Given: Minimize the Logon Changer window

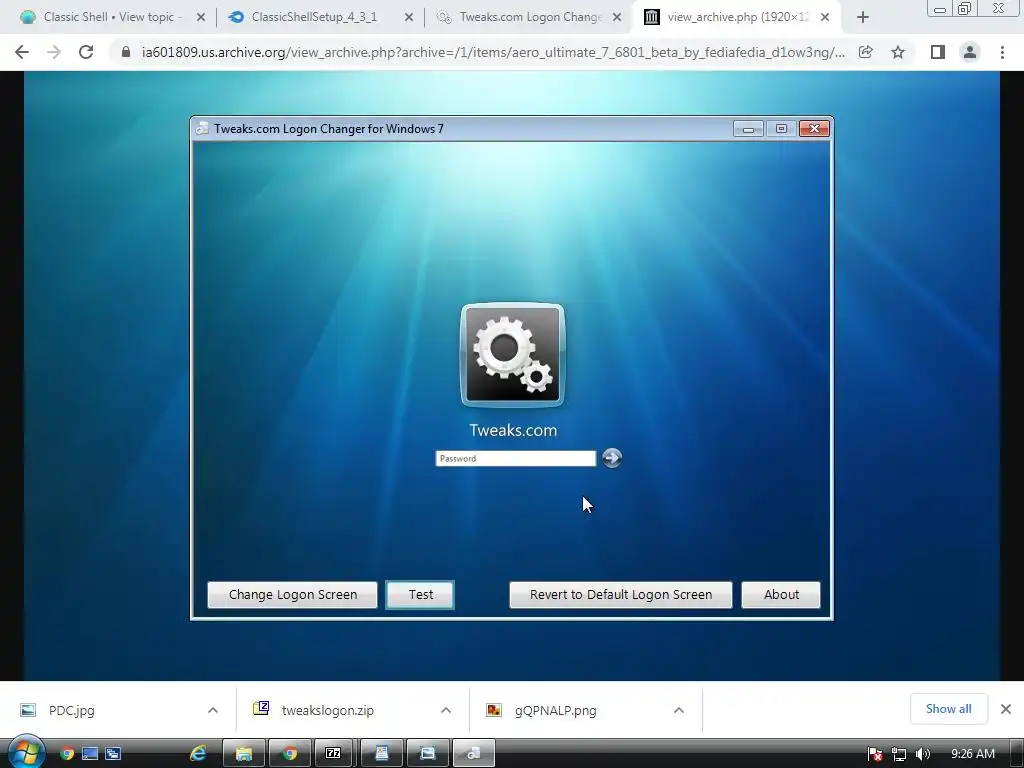Looking at the screenshot, I should click(x=748, y=129).
